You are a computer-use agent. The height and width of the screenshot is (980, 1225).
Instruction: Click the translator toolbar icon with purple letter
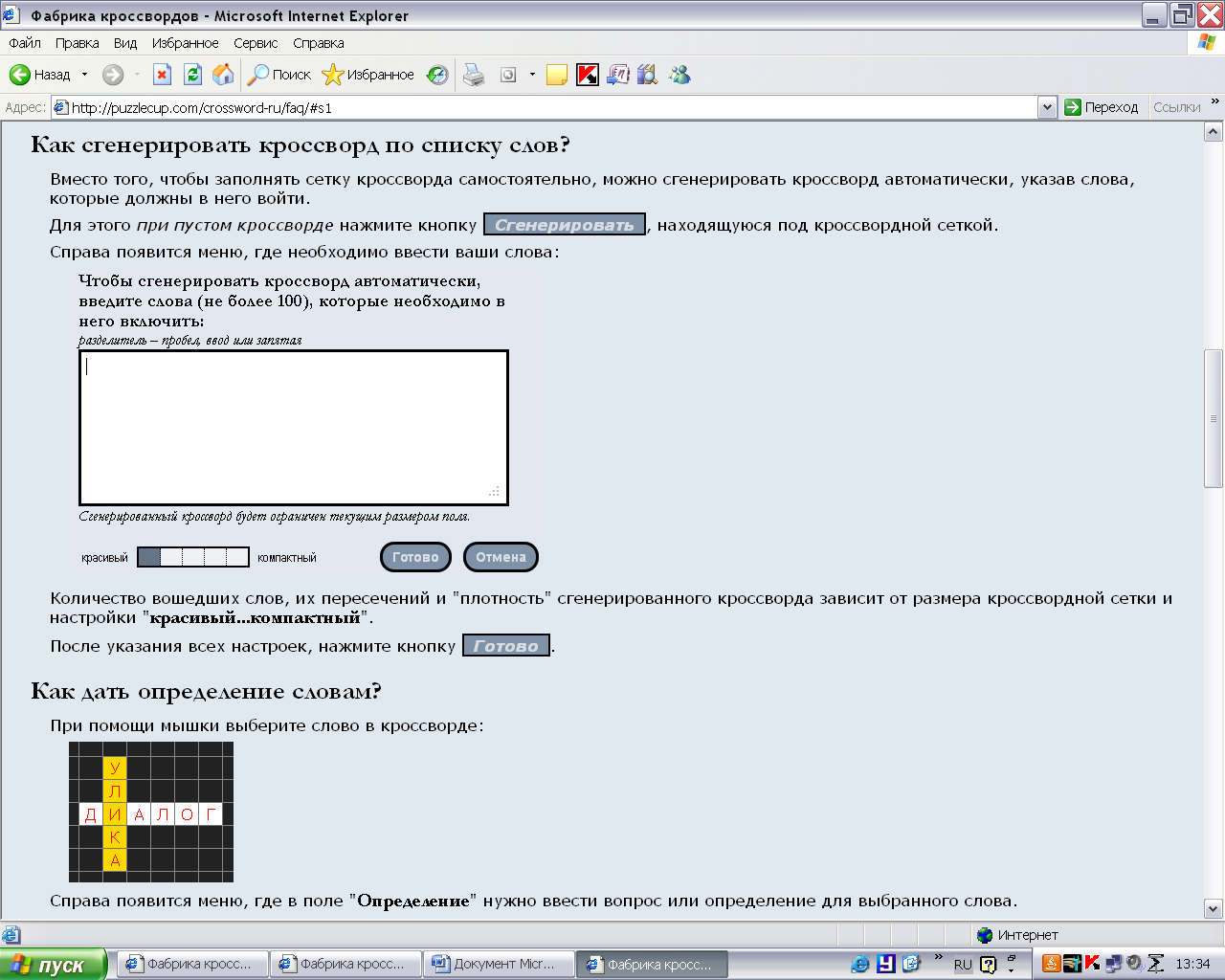(618, 75)
